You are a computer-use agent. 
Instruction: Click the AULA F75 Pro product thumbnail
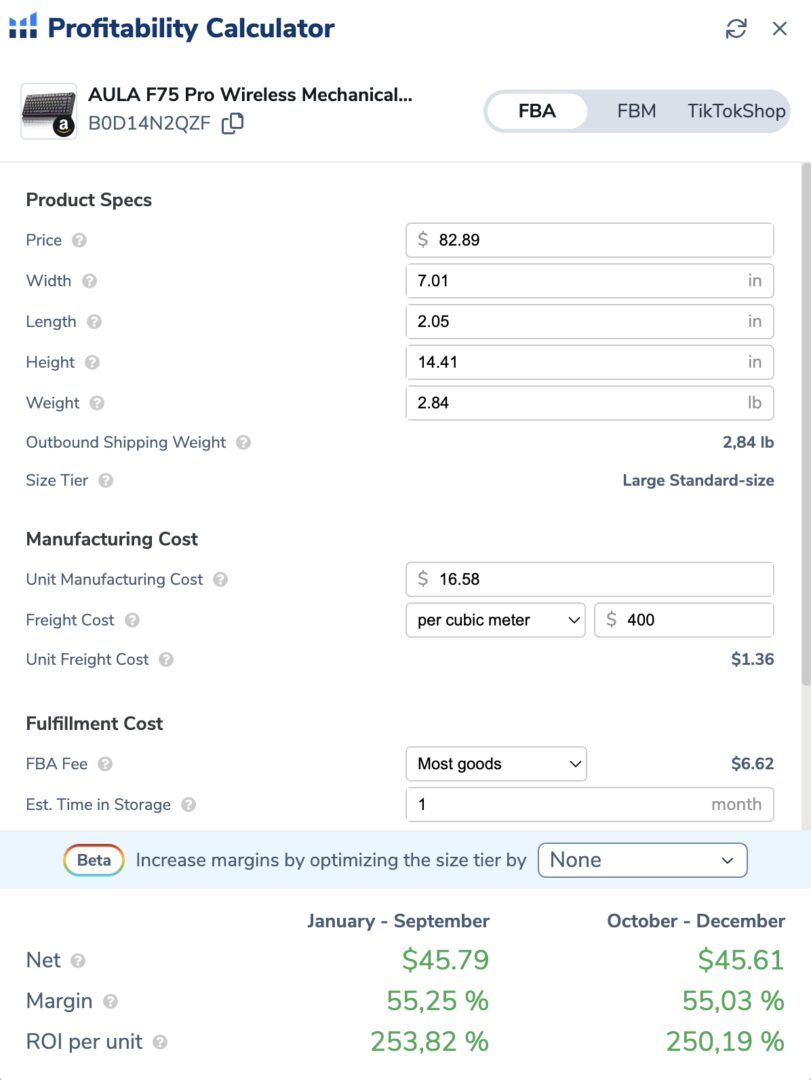point(49,110)
